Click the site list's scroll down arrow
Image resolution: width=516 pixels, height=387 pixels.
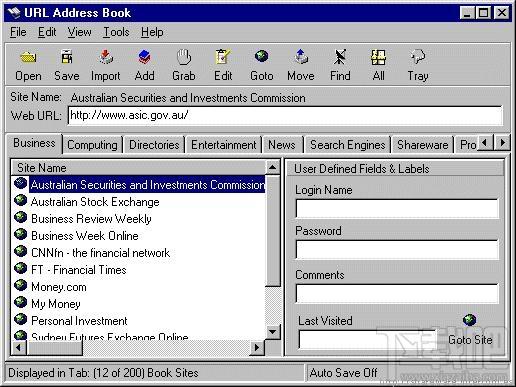(x=273, y=332)
